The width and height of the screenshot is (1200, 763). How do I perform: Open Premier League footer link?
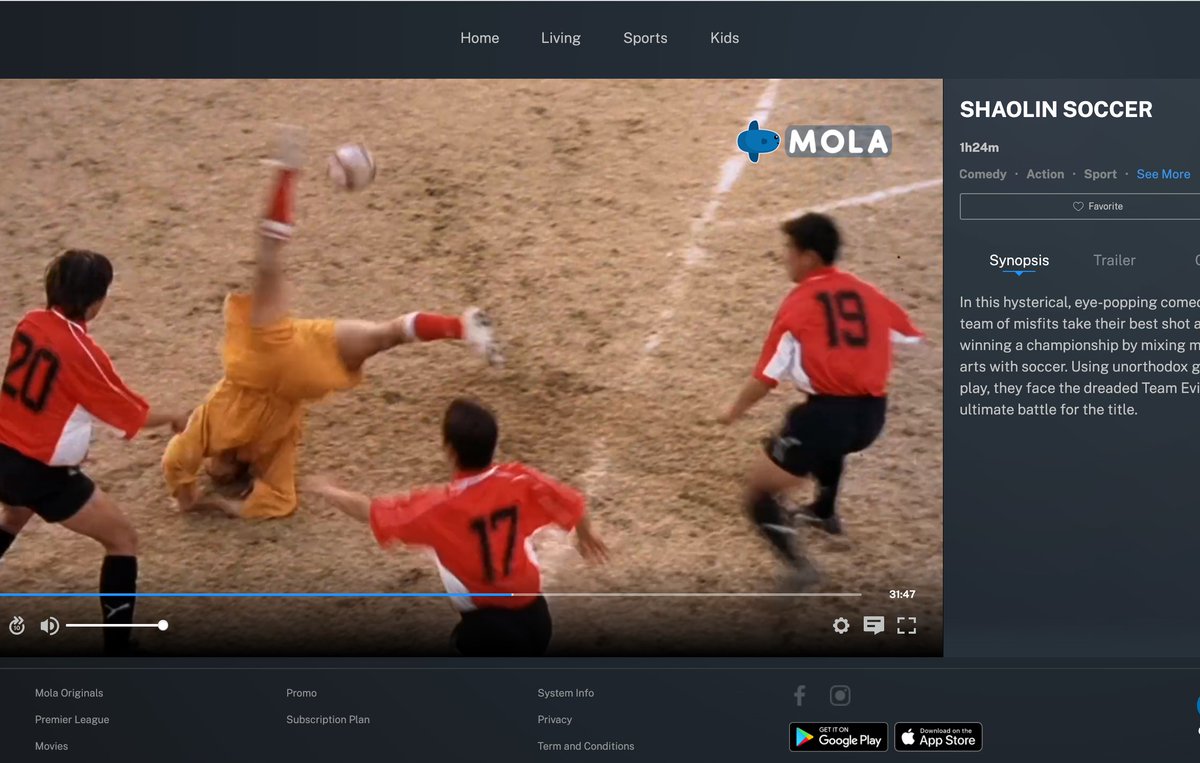pyautogui.click(x=72, y=720)
